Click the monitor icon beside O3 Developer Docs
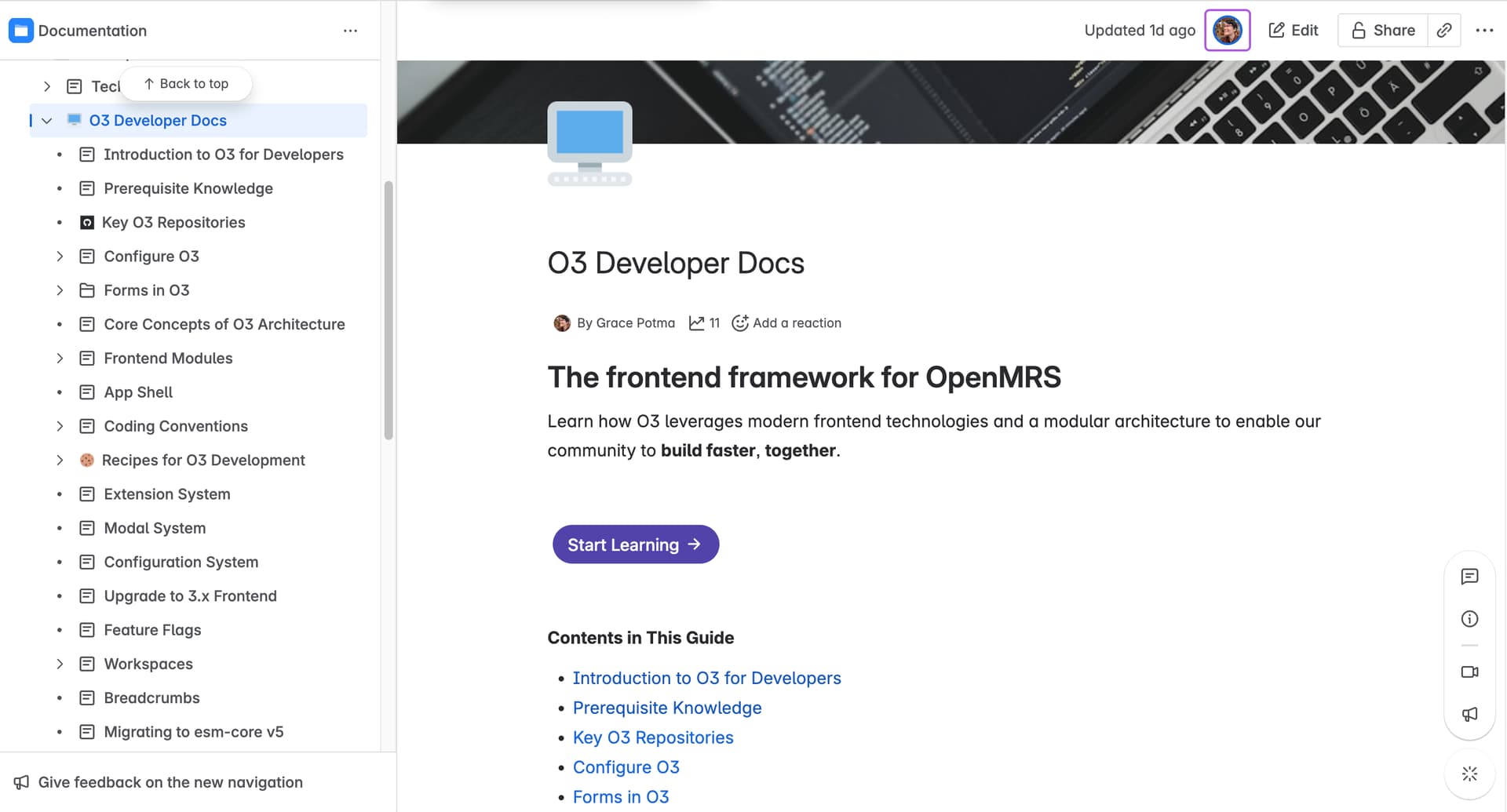 click(75, 120)
